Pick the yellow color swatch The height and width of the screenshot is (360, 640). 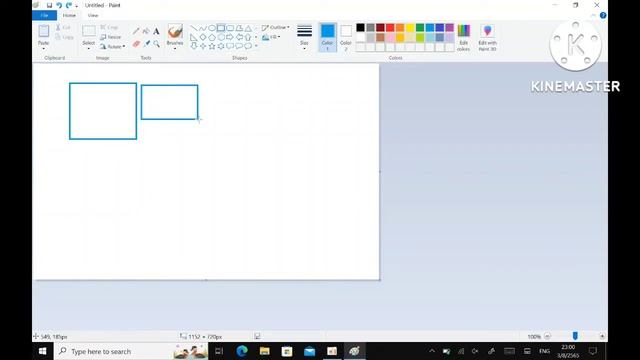point(410,28)
